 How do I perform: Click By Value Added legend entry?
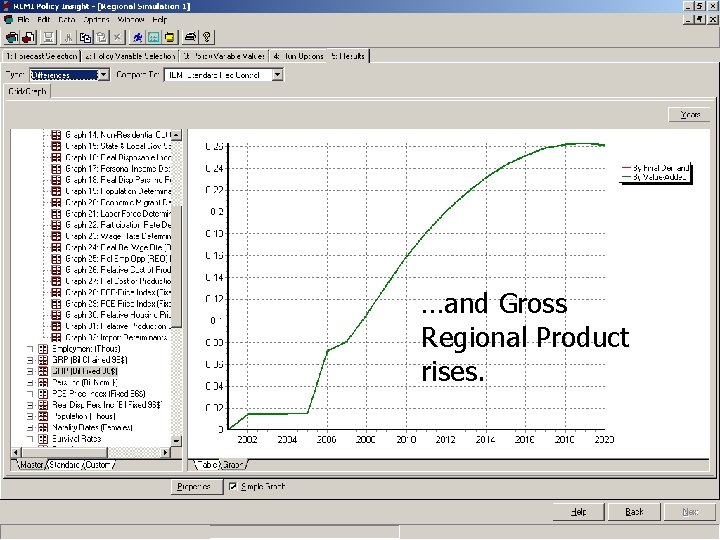pyautogui.click(x=654, y=177)
